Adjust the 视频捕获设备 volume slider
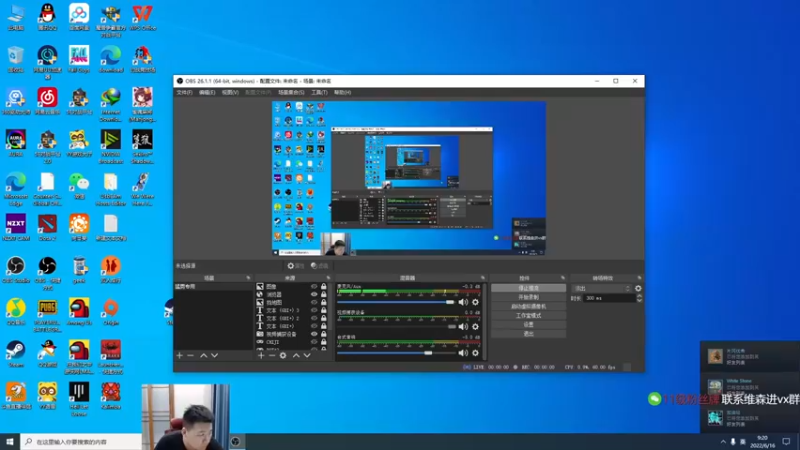Viewport: 800px width, 450px height. [396, 327]
